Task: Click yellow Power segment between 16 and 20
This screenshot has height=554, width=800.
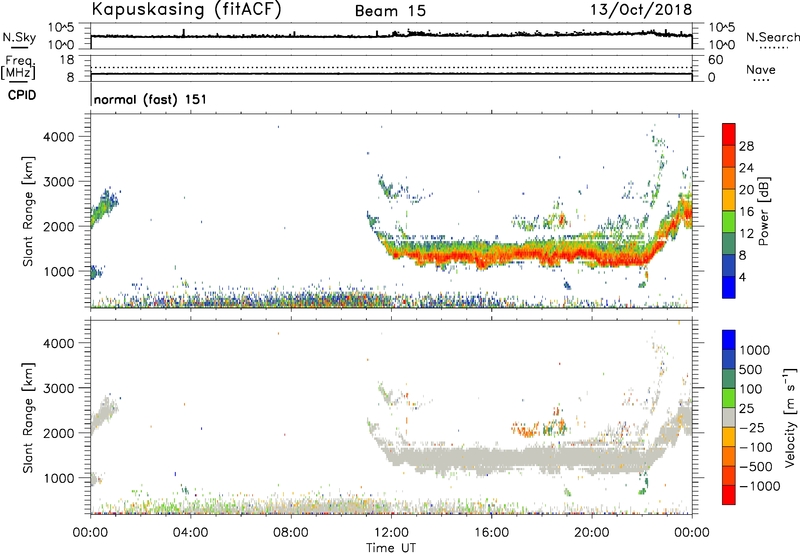Action: (729, 200)
